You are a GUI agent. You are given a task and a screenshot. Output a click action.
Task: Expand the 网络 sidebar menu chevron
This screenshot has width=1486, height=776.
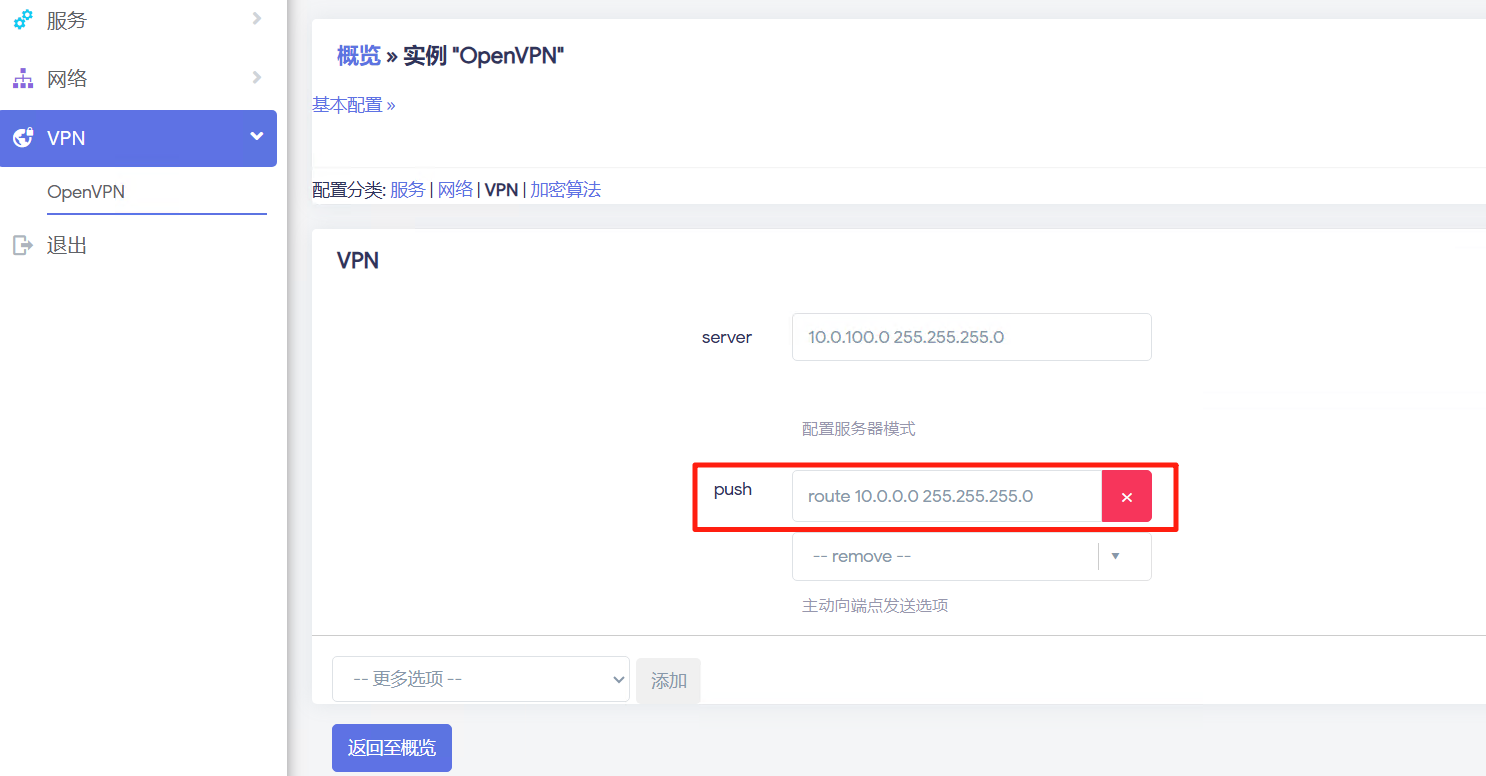coord(257,77)
